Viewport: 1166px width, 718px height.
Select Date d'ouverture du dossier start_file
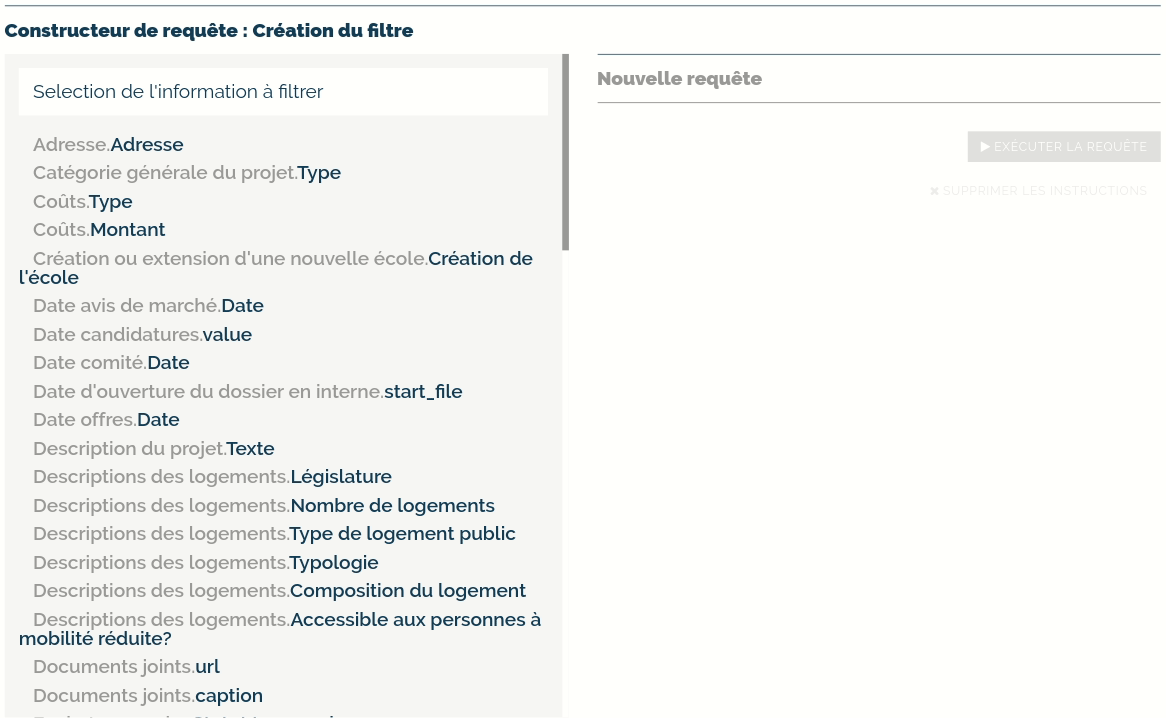pos(247,391)
